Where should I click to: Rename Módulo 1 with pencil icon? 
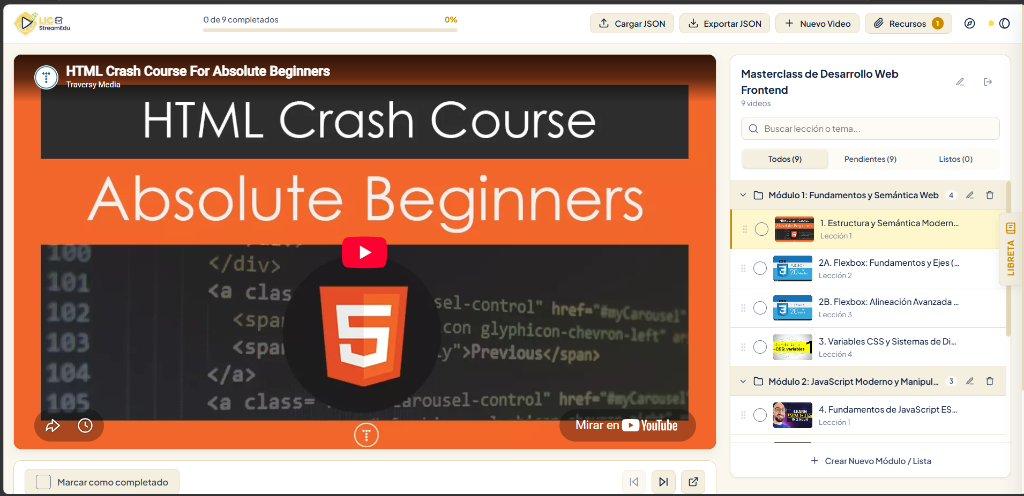pos(970,195)
